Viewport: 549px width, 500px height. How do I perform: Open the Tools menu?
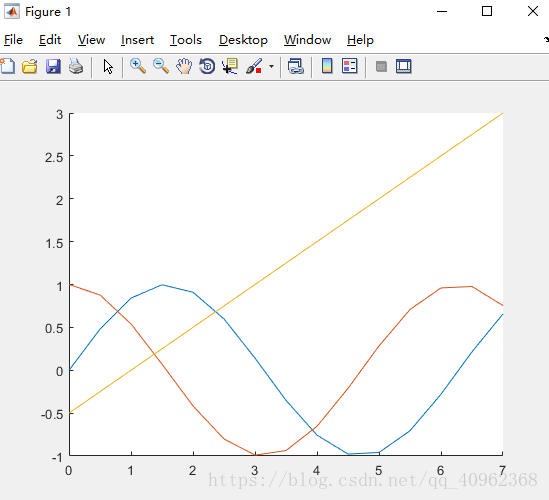(186, 40)
